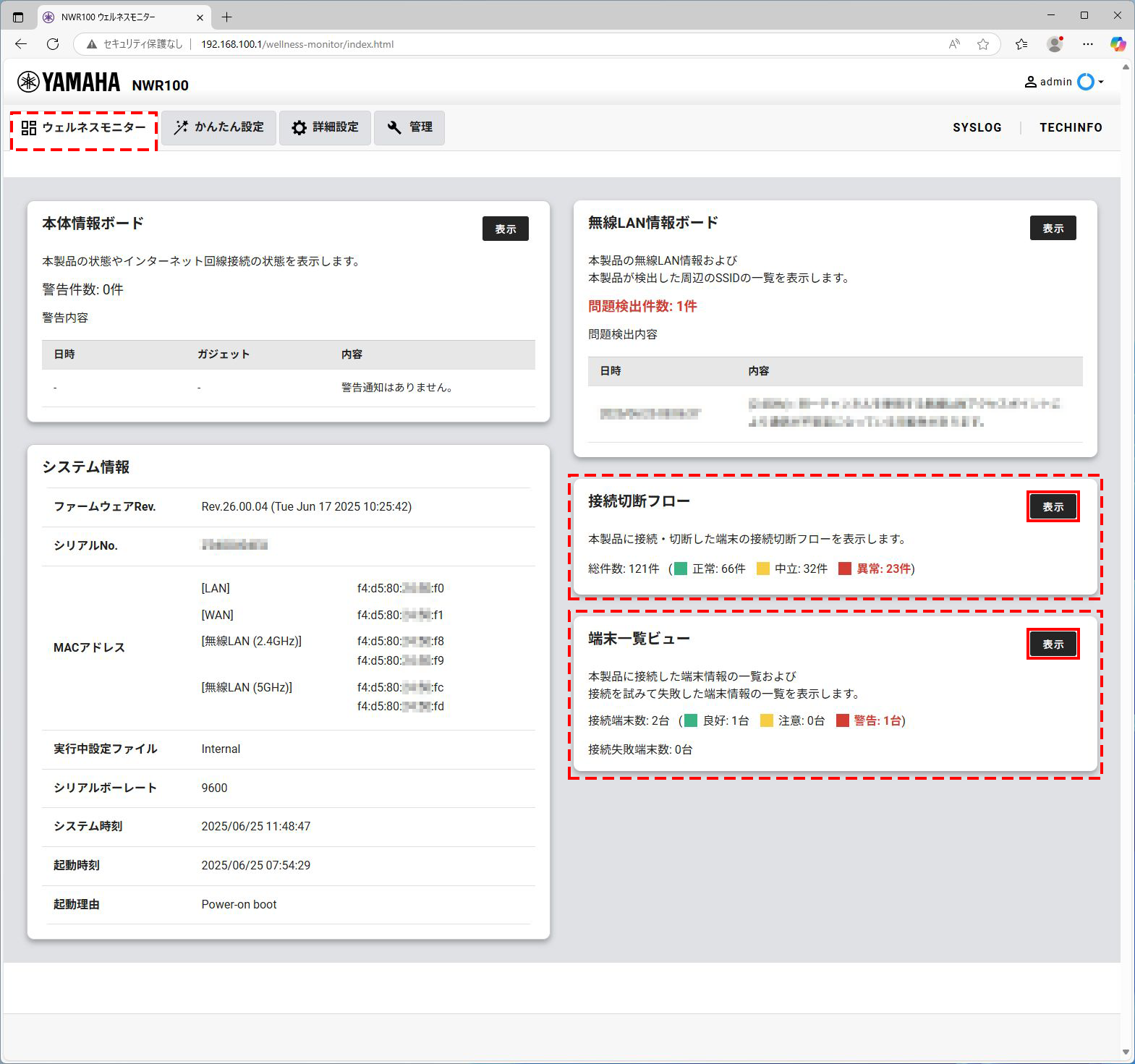Image resolution: width=1135 pixels, height=1064 pixels.
Task: Click the 警告件数: 0件 text
Action: click(x=82, y=289)
